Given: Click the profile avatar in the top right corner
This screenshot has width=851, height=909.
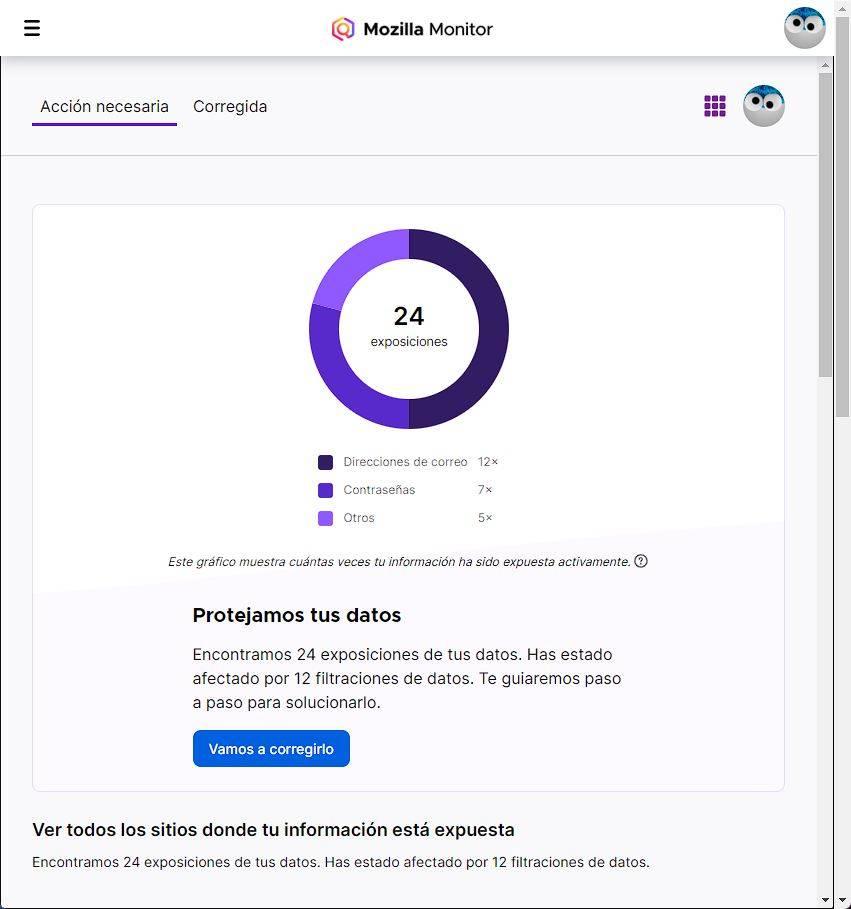Looking at the screenshot, I should 804,27.
